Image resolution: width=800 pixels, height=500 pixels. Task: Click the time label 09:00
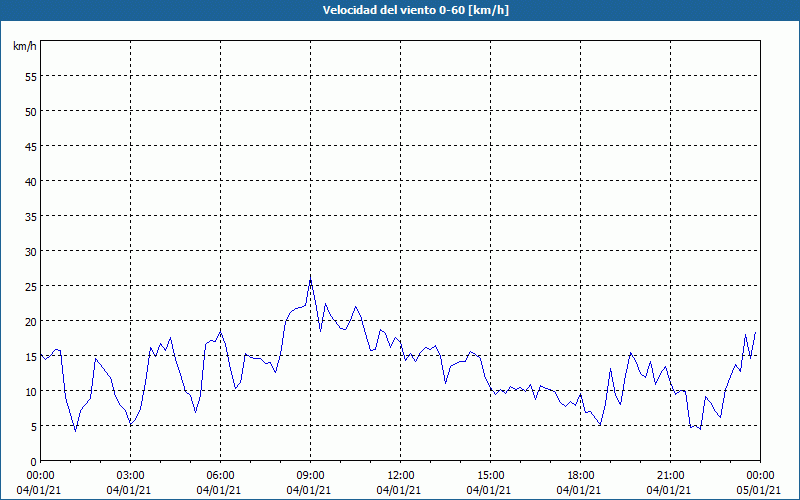(310, 476)
